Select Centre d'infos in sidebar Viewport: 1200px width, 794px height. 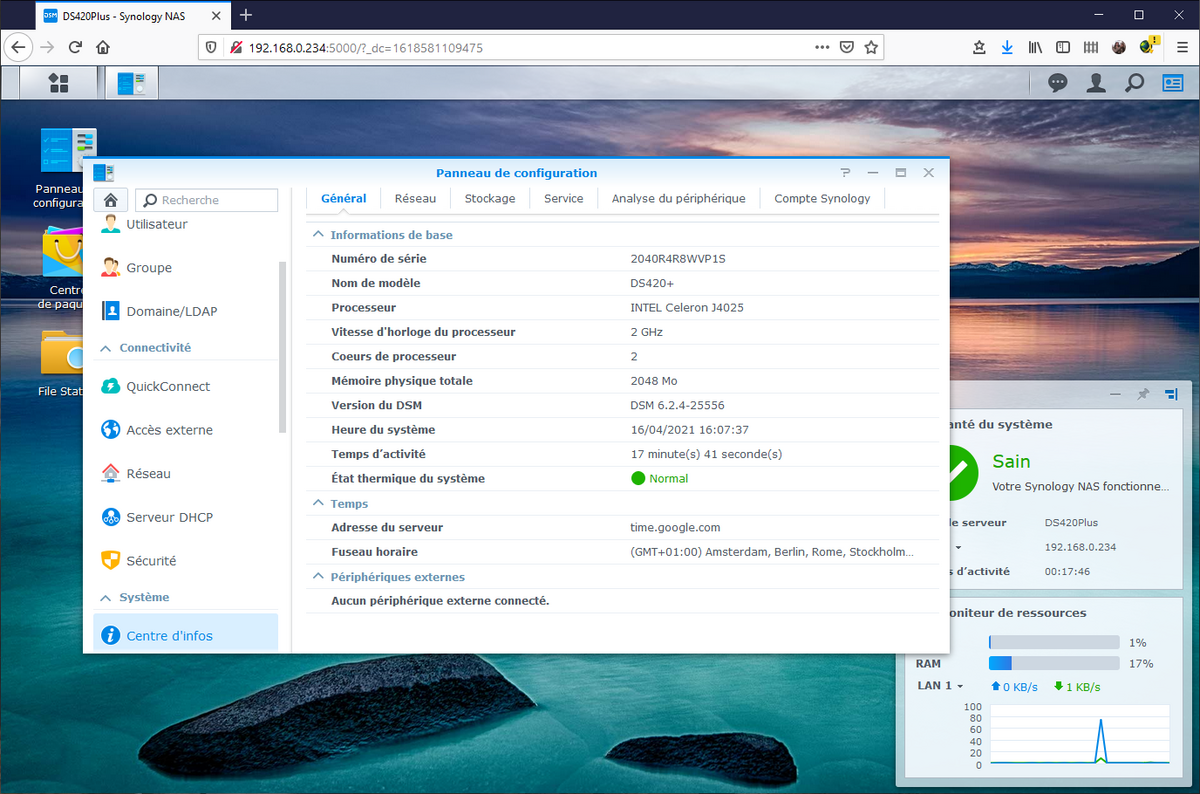click(186, 635)
